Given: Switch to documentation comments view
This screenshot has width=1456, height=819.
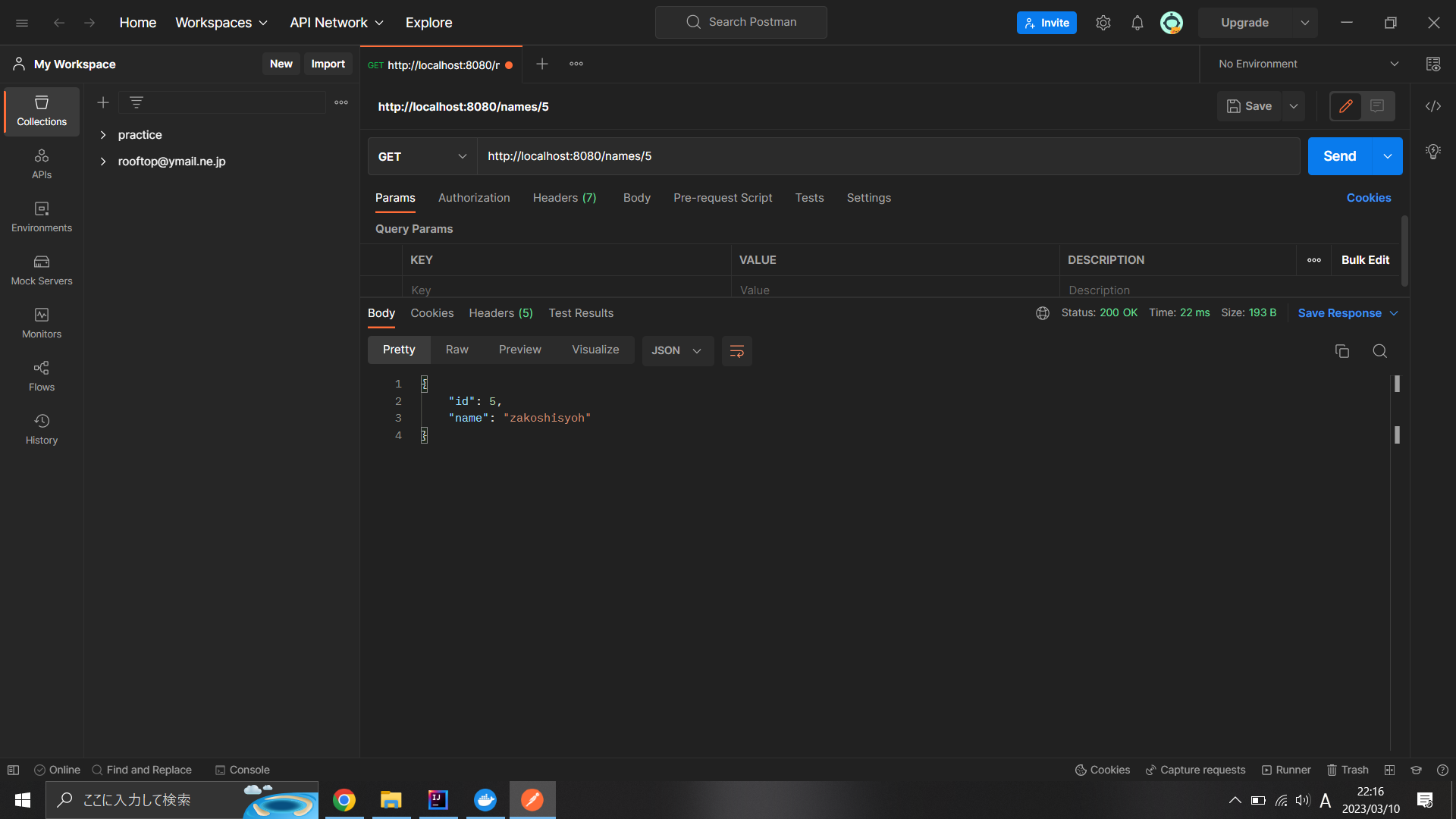Looking at the screenshot, I should pos(1378,106).
